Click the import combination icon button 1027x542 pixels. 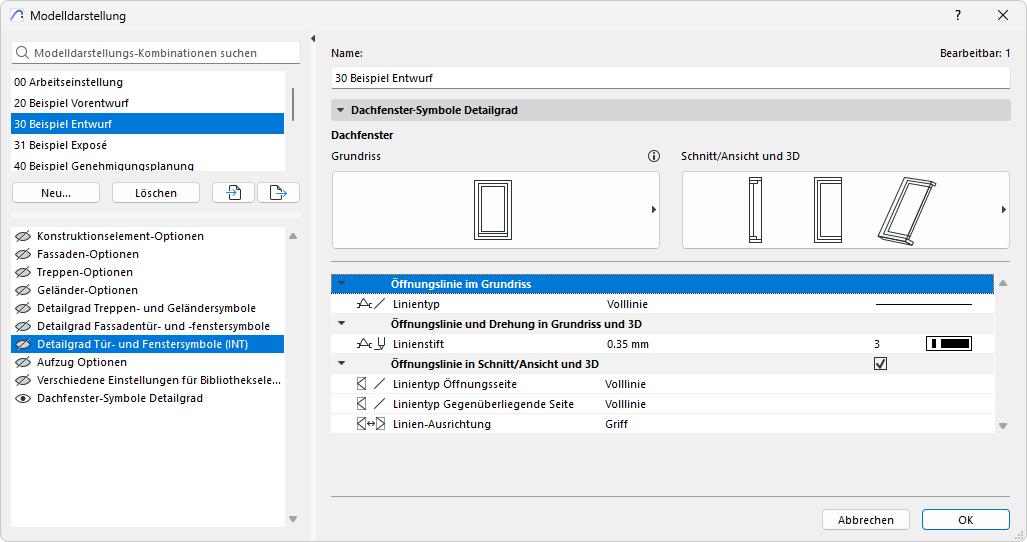(x=233, y=193)
